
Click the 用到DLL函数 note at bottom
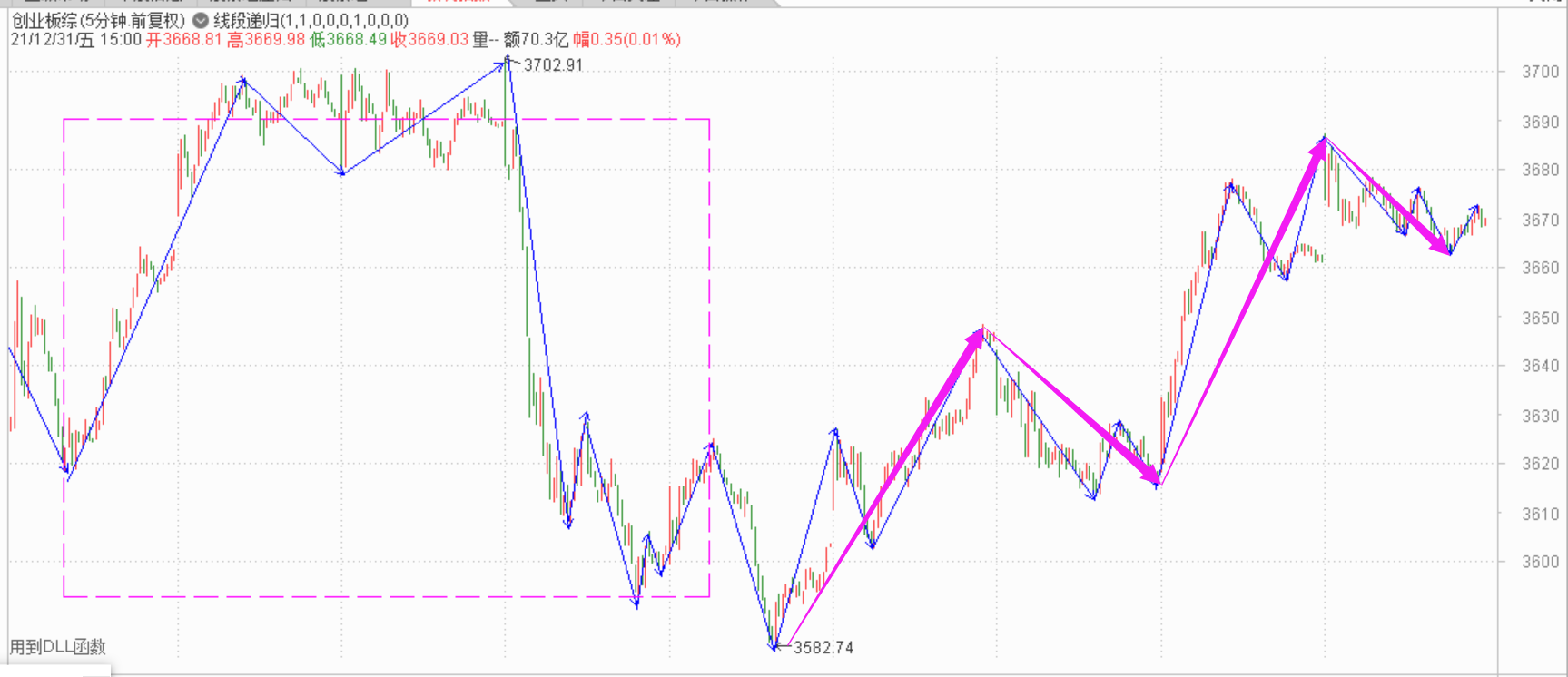(58, 647)
